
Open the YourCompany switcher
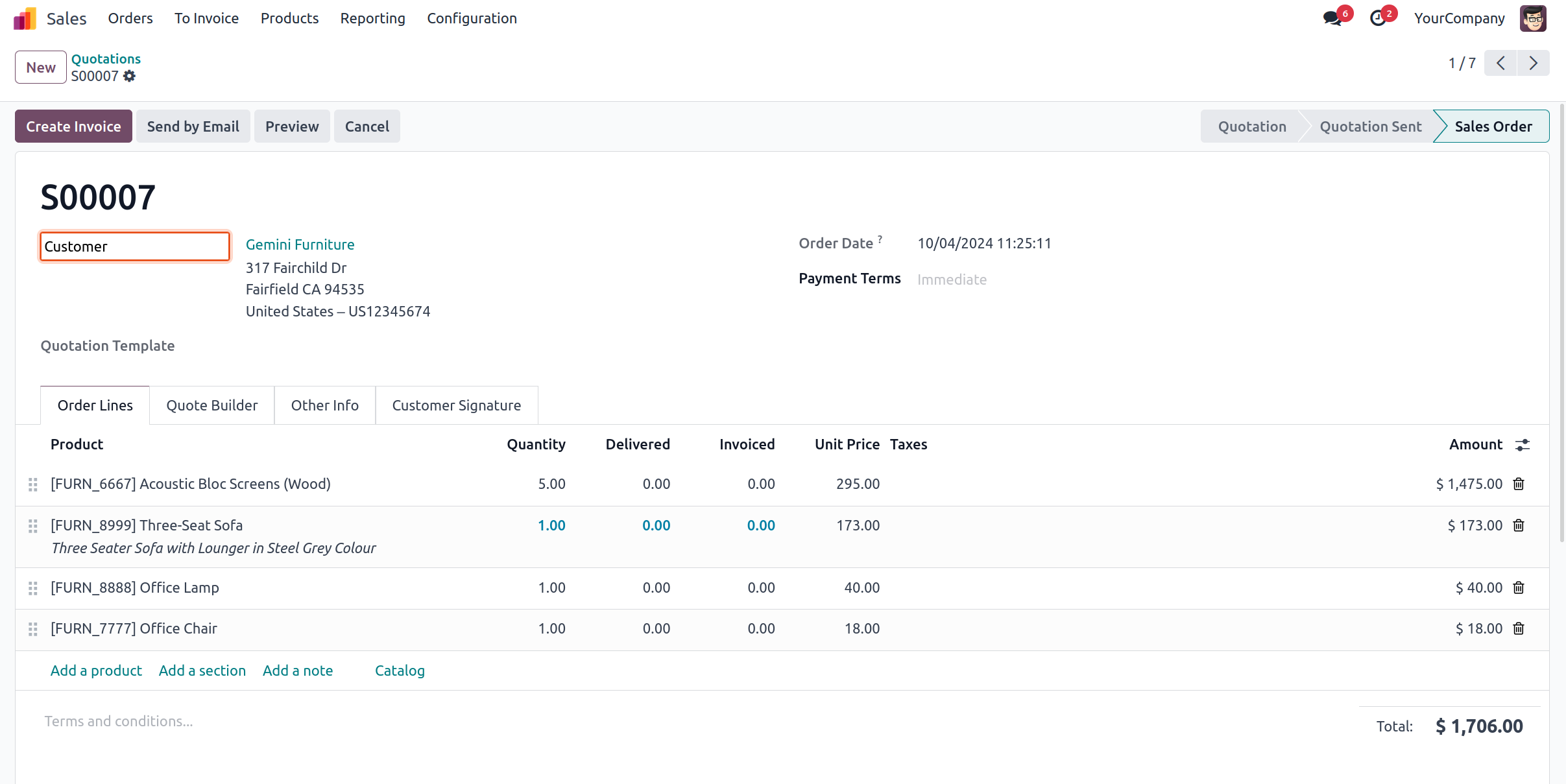(x=1459, y=18)
